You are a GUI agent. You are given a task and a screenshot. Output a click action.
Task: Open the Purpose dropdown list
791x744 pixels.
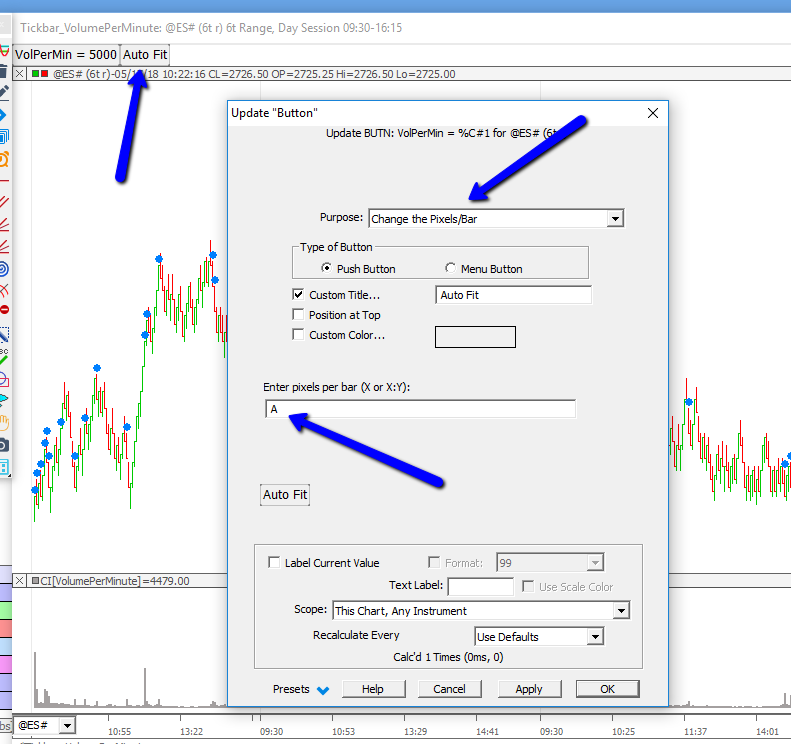[x=615, y=218]
